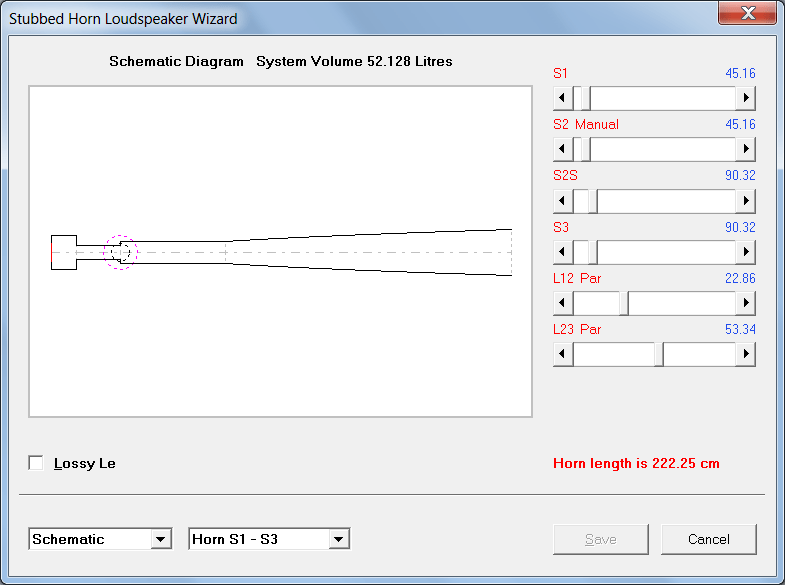Click the S2 Manual slider thumb
Image resolution: width=785 pixels, height=585 pixels.
coord(586,149)
